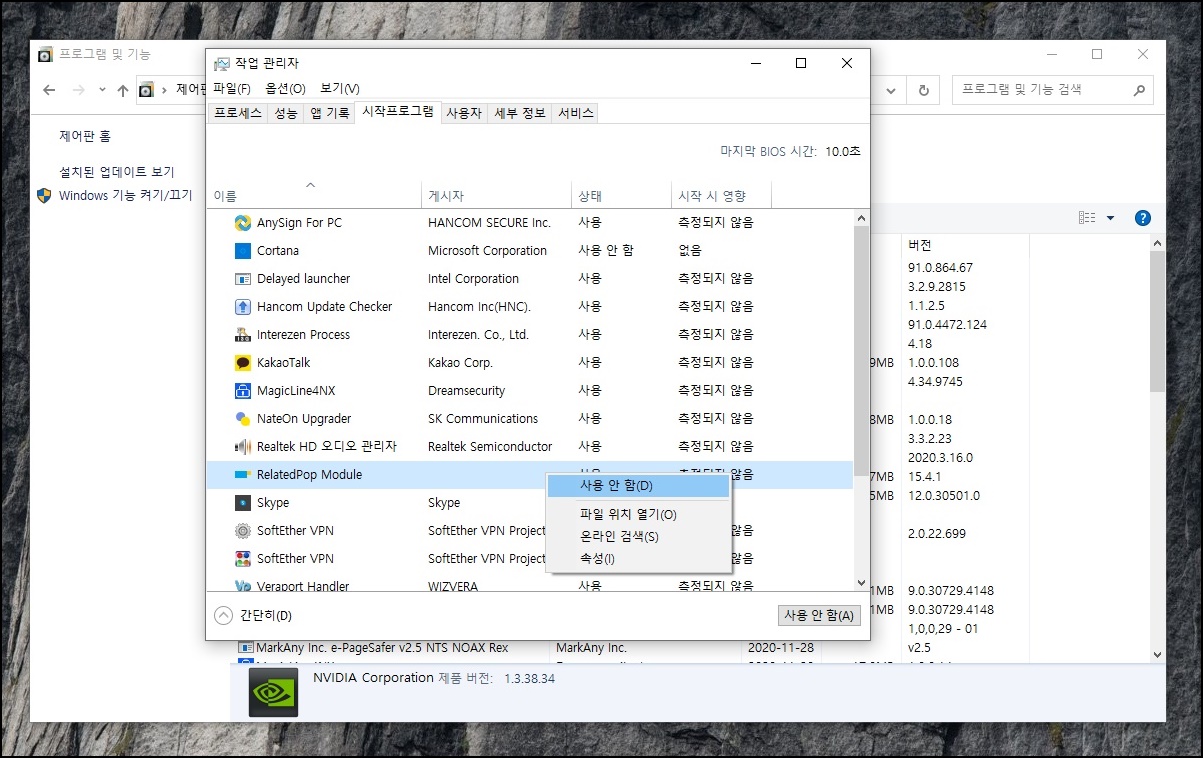Click version 91.0.4472.124 in Programs list
The height and width of the screenshot is (758, 1203).
pyautogui.click(x=948, y=325)
